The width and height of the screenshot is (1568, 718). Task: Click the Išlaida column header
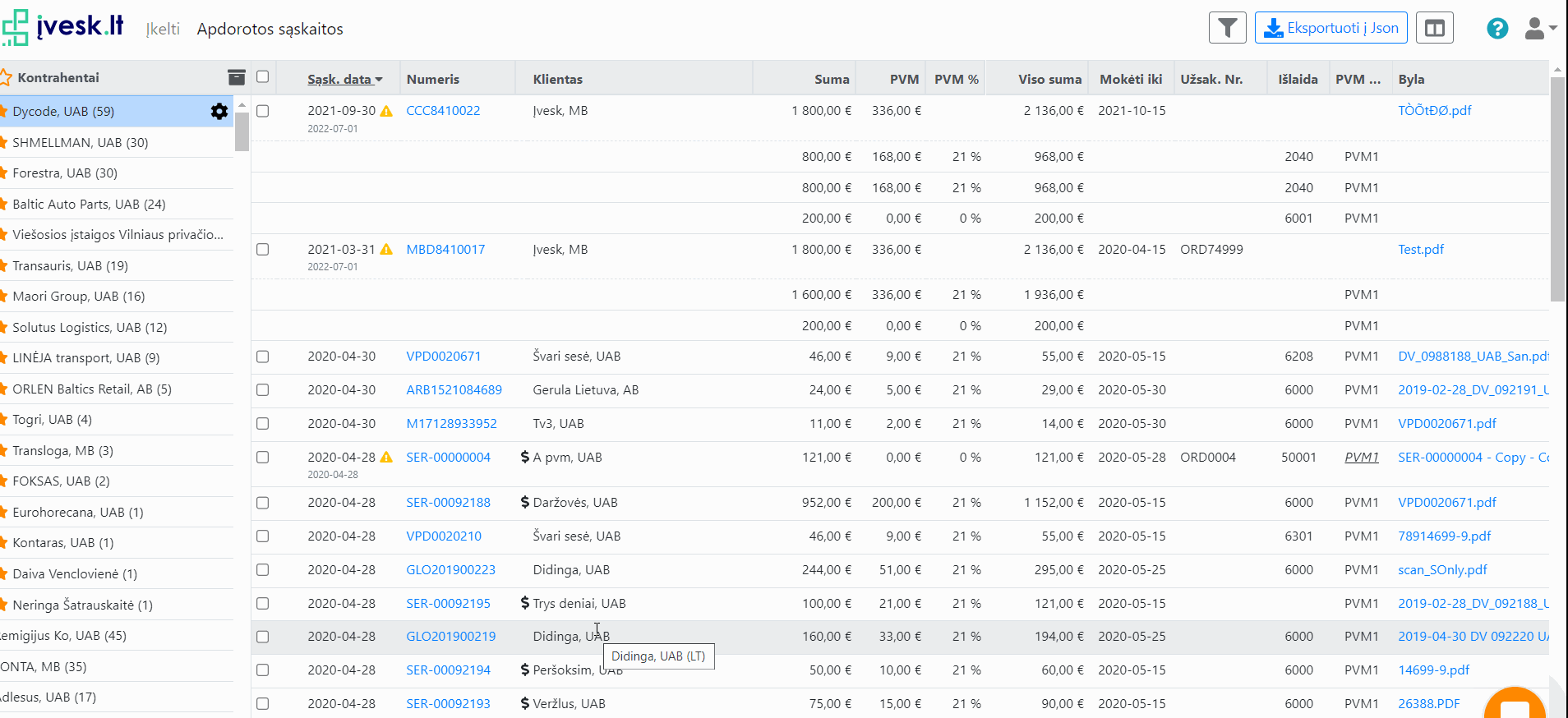tap(1298, 79)
